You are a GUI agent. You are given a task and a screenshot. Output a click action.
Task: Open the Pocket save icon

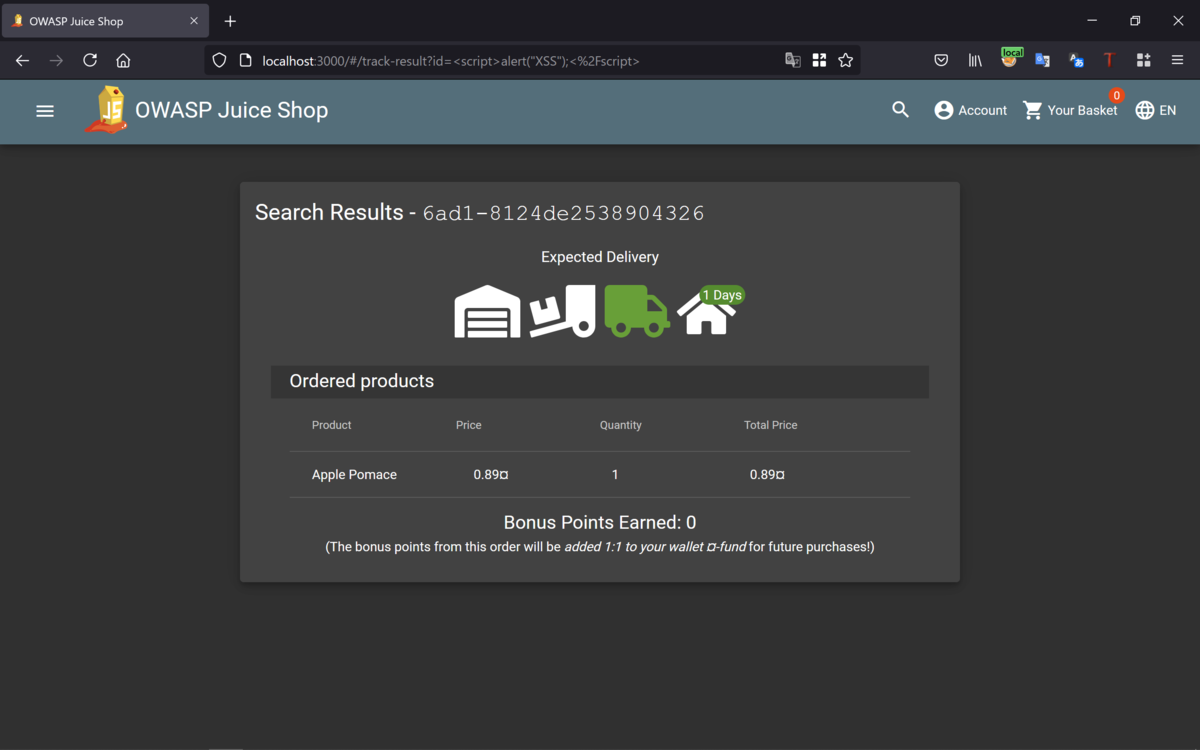[941, 60]
